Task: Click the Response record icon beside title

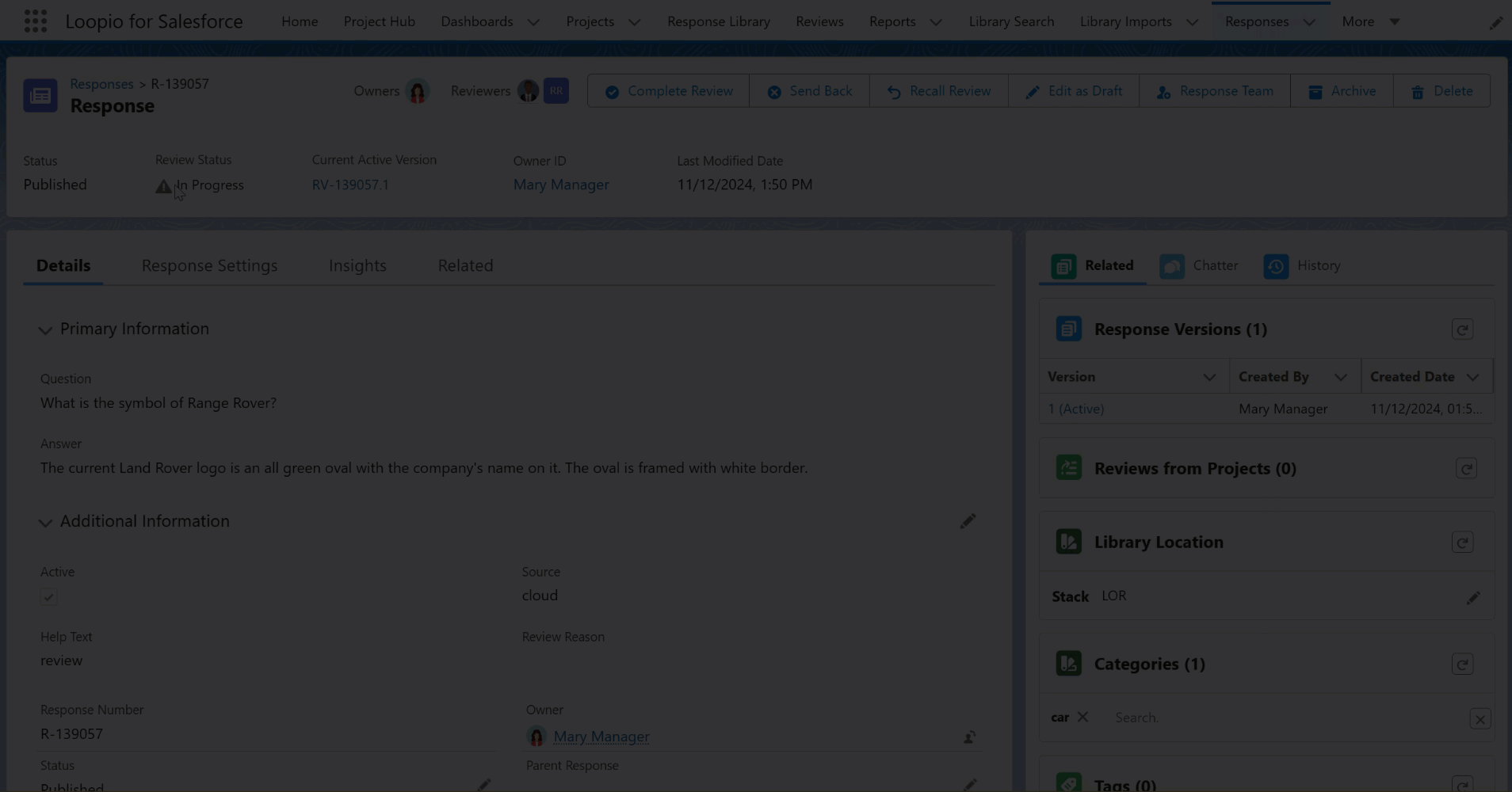Action: point(40,96)
